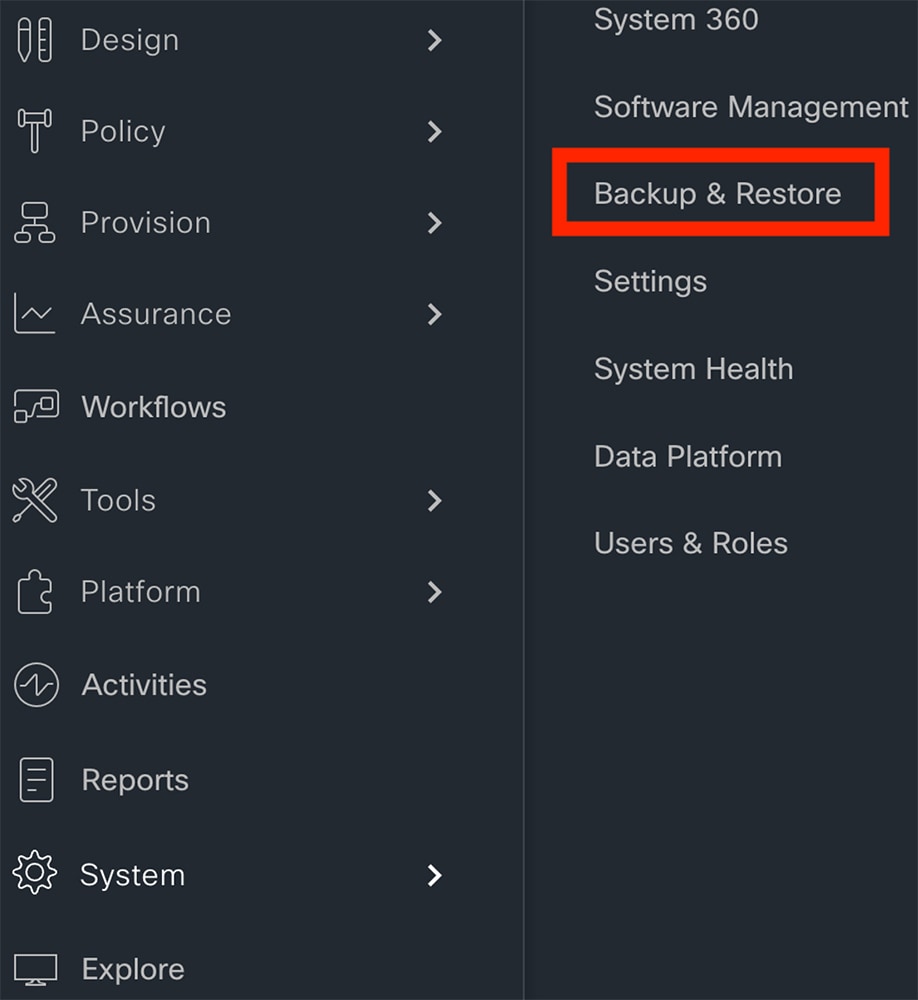Click the Assurance line chart icon

coord(34,313)
